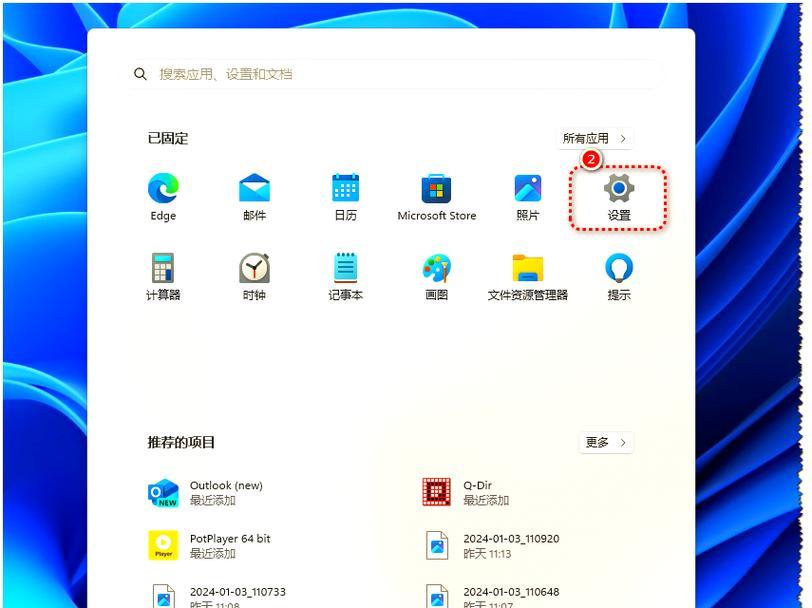Screen dimensions: 812x608
Task: Expand 更多 recommended items
Action: click(606, 442)
